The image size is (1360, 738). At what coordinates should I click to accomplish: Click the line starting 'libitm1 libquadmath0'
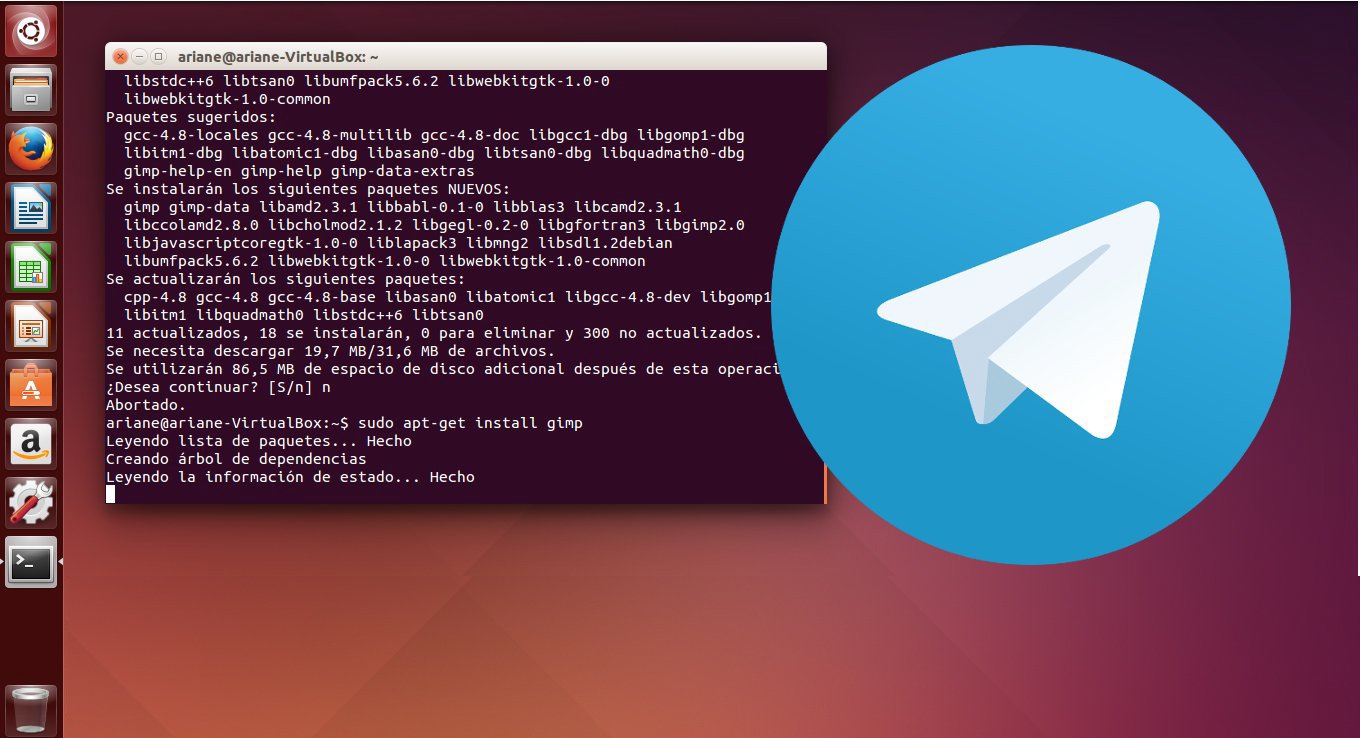(x=304, y=315)
